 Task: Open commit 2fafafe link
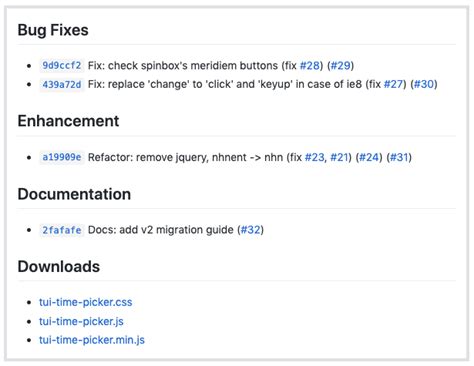(62, 230)
